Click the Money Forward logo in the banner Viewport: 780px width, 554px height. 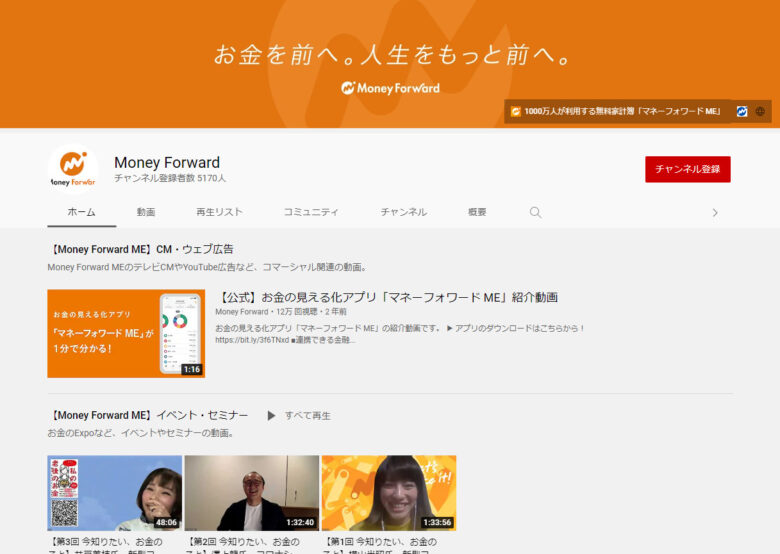point(390,89)
